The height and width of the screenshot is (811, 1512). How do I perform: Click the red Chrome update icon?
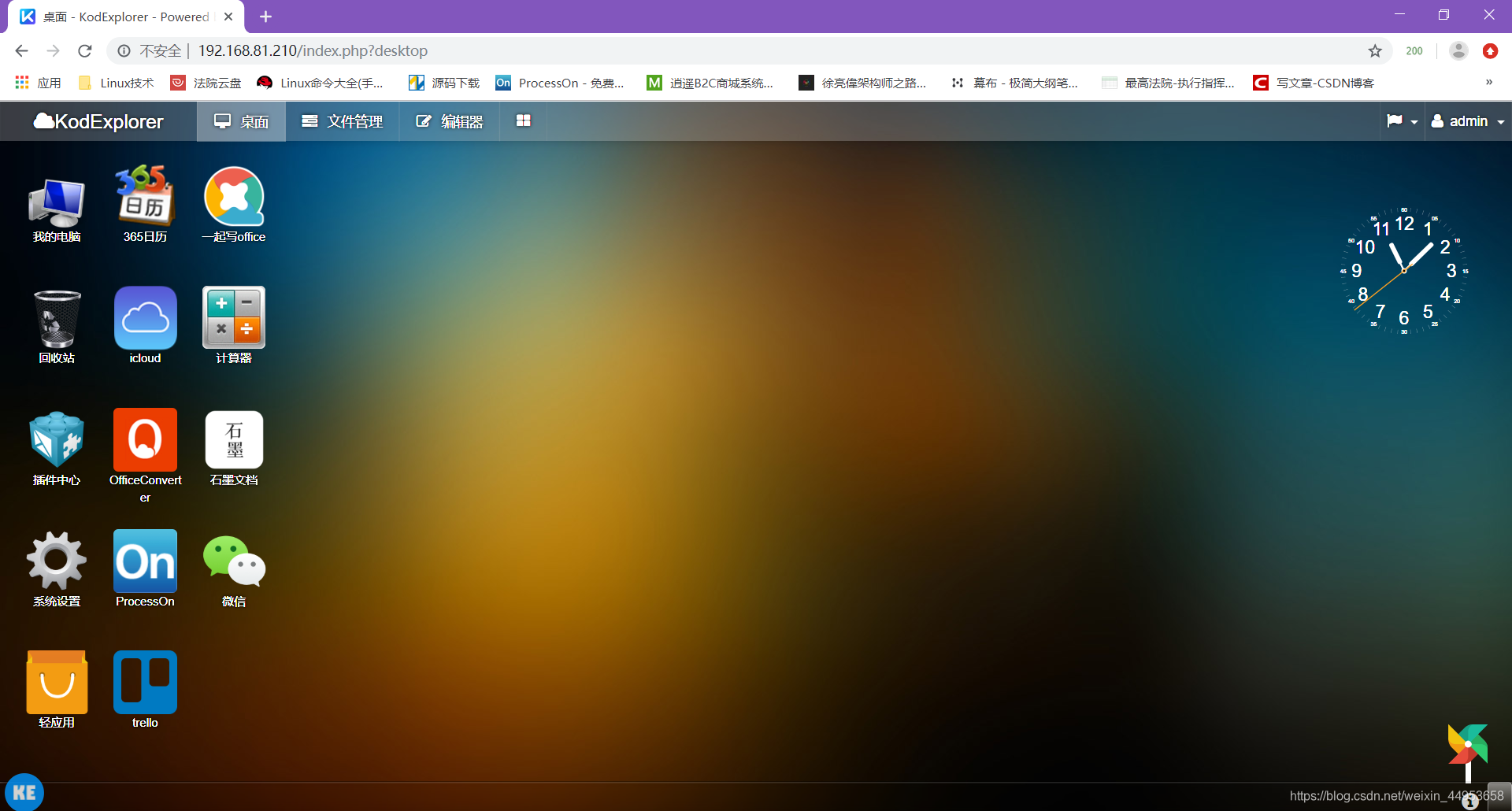(1490, 50)
